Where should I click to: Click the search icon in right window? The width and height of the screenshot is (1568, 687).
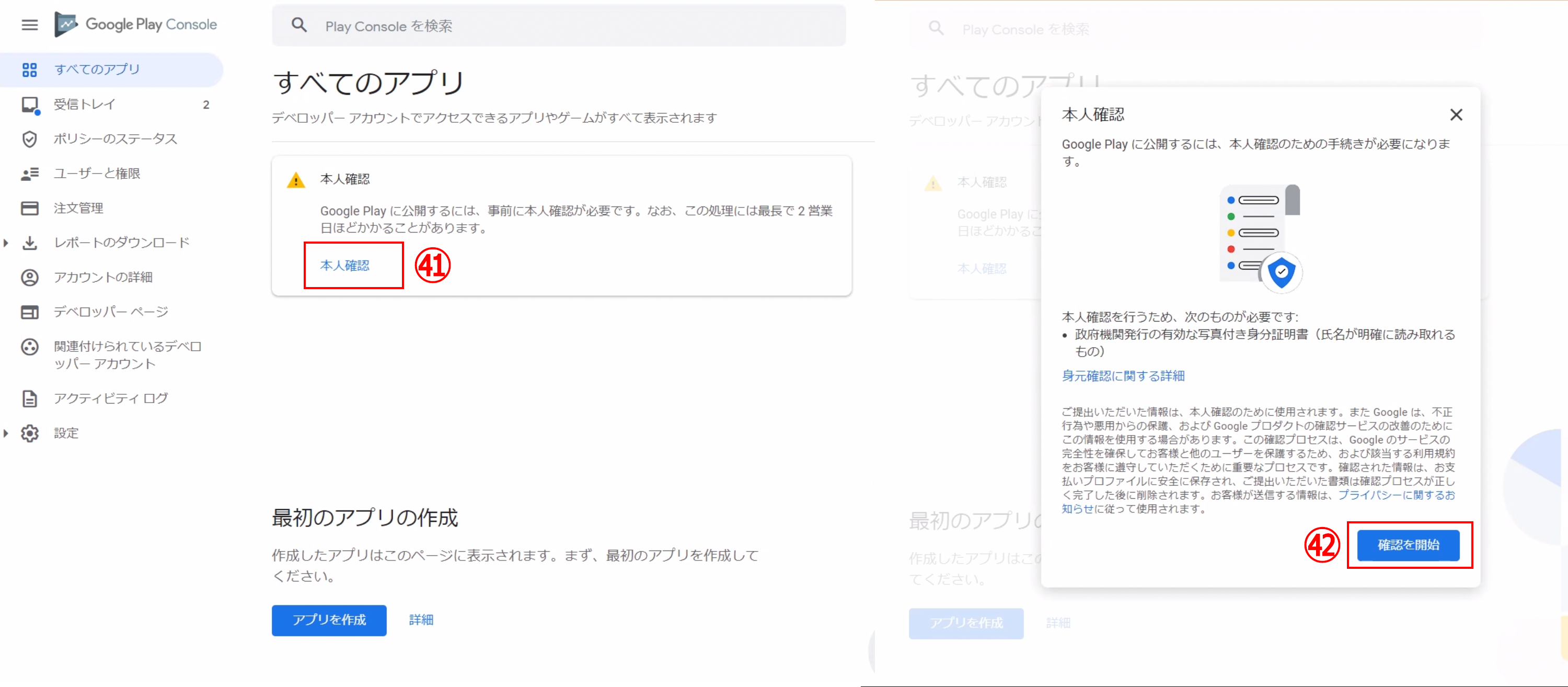click(936, 29)
